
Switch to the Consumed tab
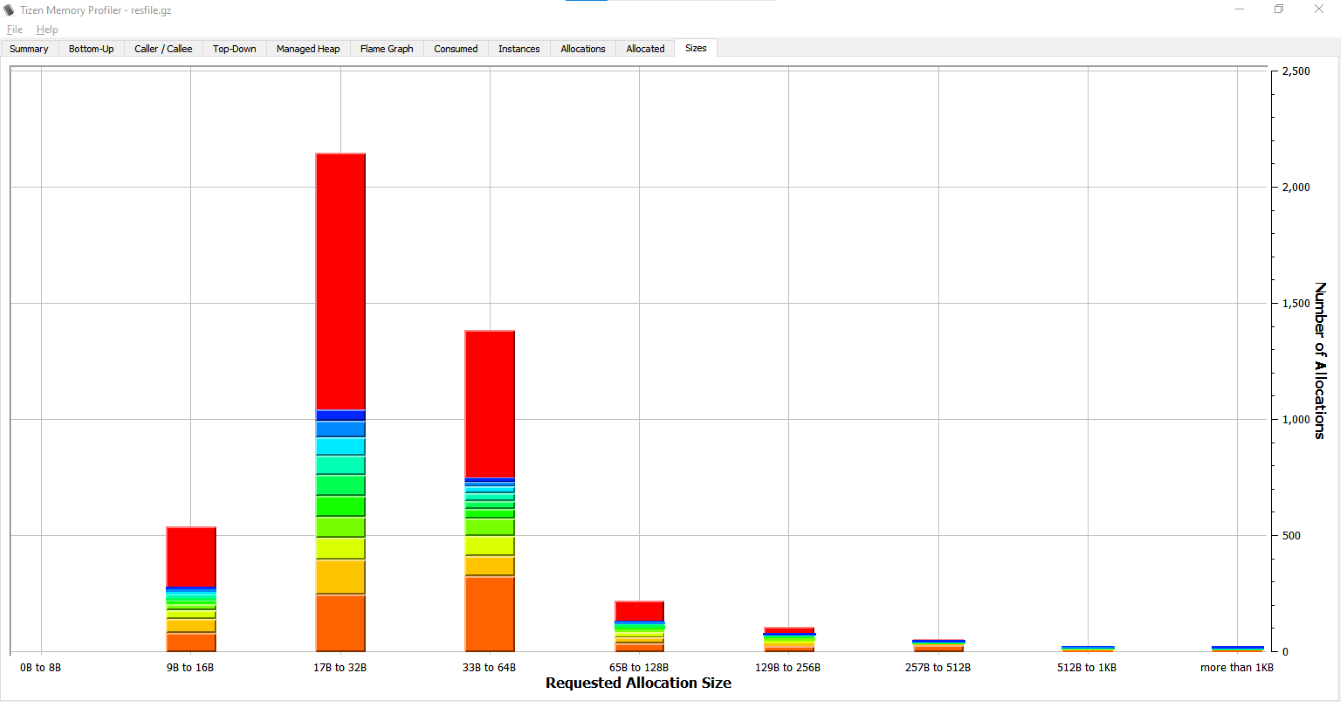click(455, 48)
